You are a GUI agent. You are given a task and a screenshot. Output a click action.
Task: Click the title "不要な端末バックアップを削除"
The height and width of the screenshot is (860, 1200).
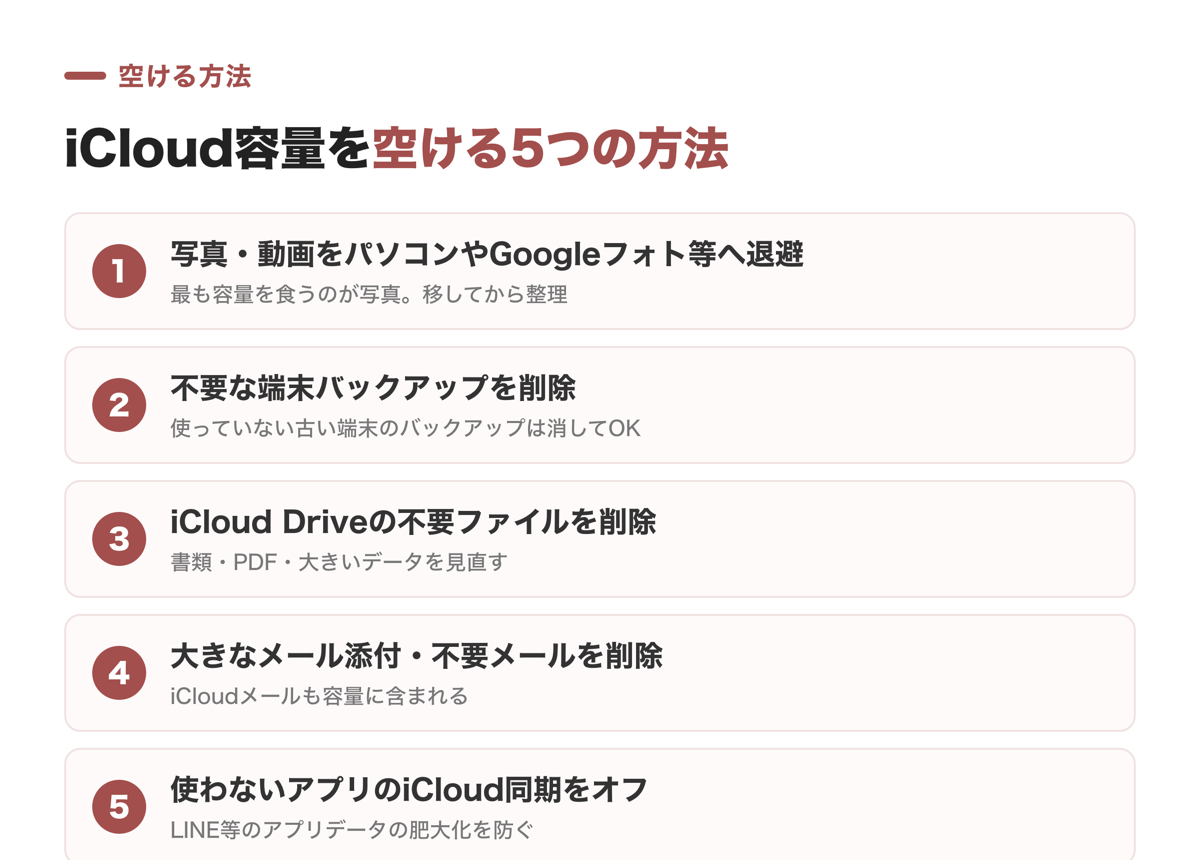click(x=373, y=388)
